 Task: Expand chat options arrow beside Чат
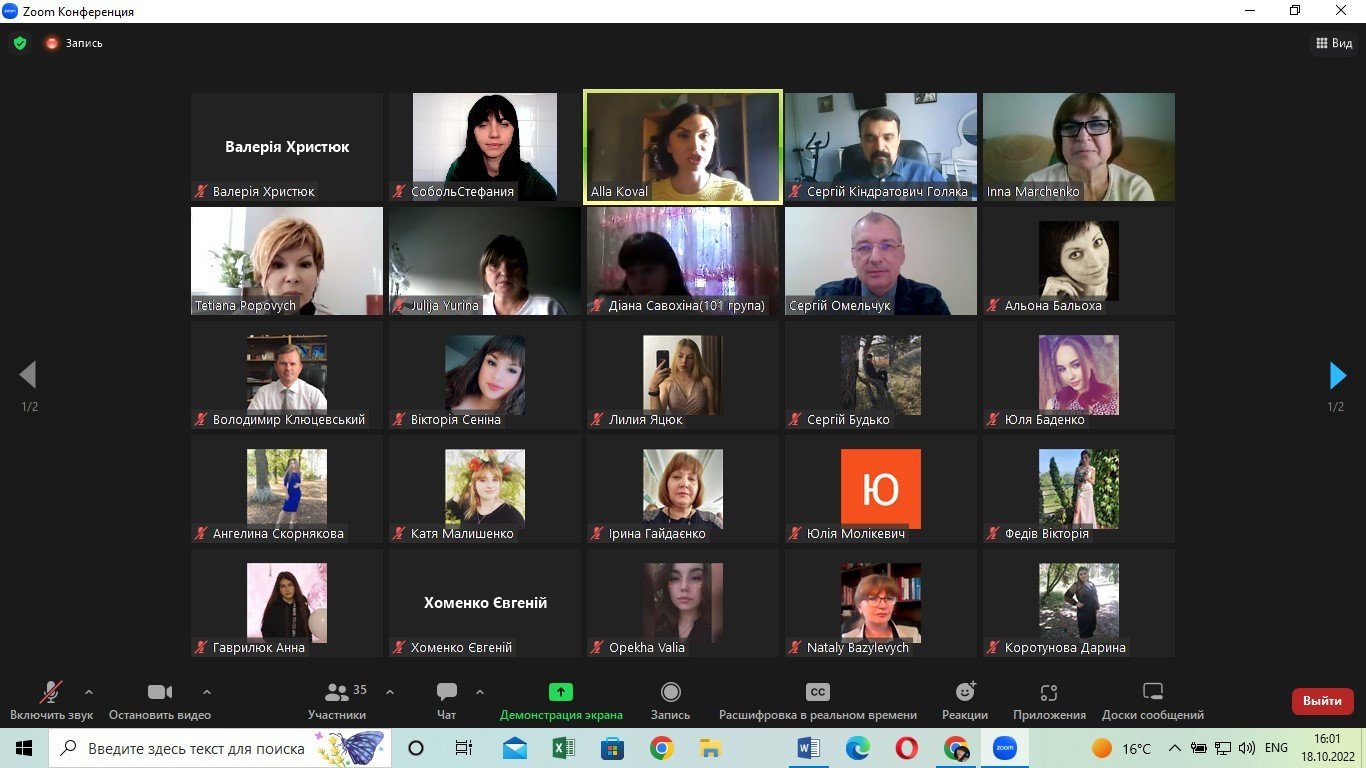[x=480, y=691]
